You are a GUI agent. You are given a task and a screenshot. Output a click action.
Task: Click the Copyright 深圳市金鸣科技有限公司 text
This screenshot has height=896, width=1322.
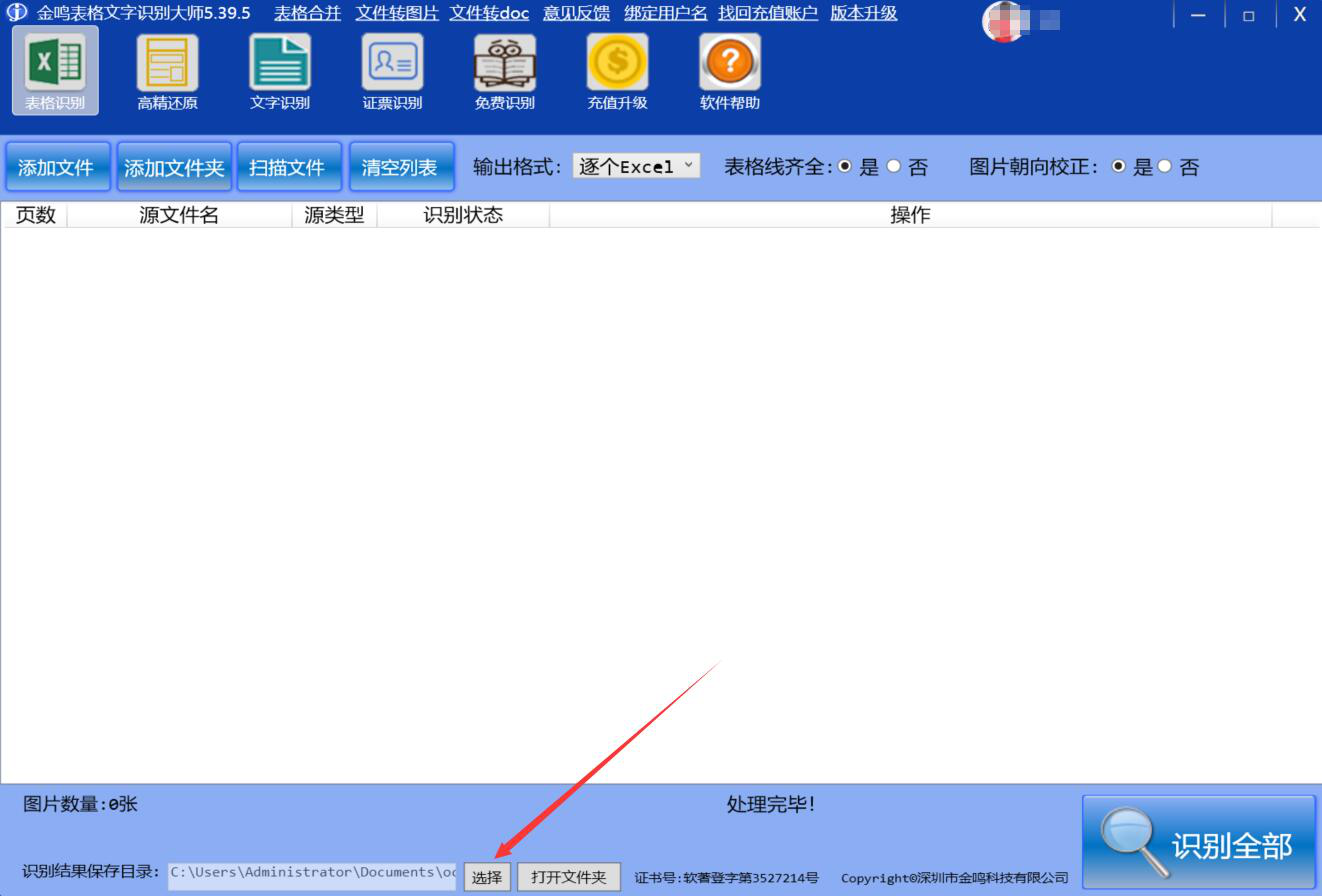click(x=955, y=878)
